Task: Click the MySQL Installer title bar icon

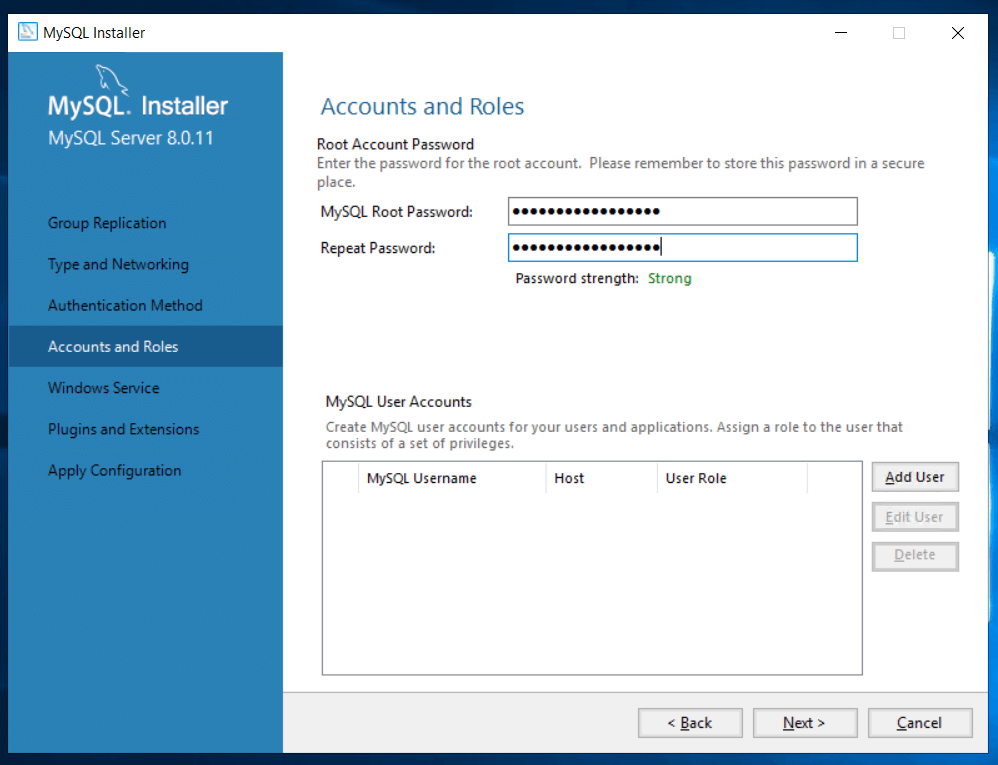Action: click(x=28, y=33)
